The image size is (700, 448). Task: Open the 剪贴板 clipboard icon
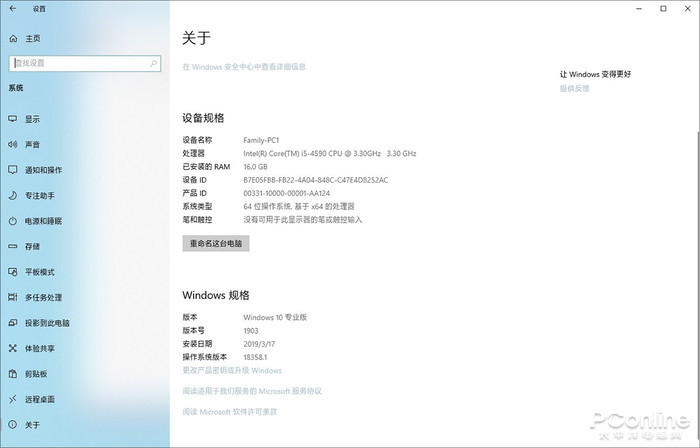coord(12,373)
